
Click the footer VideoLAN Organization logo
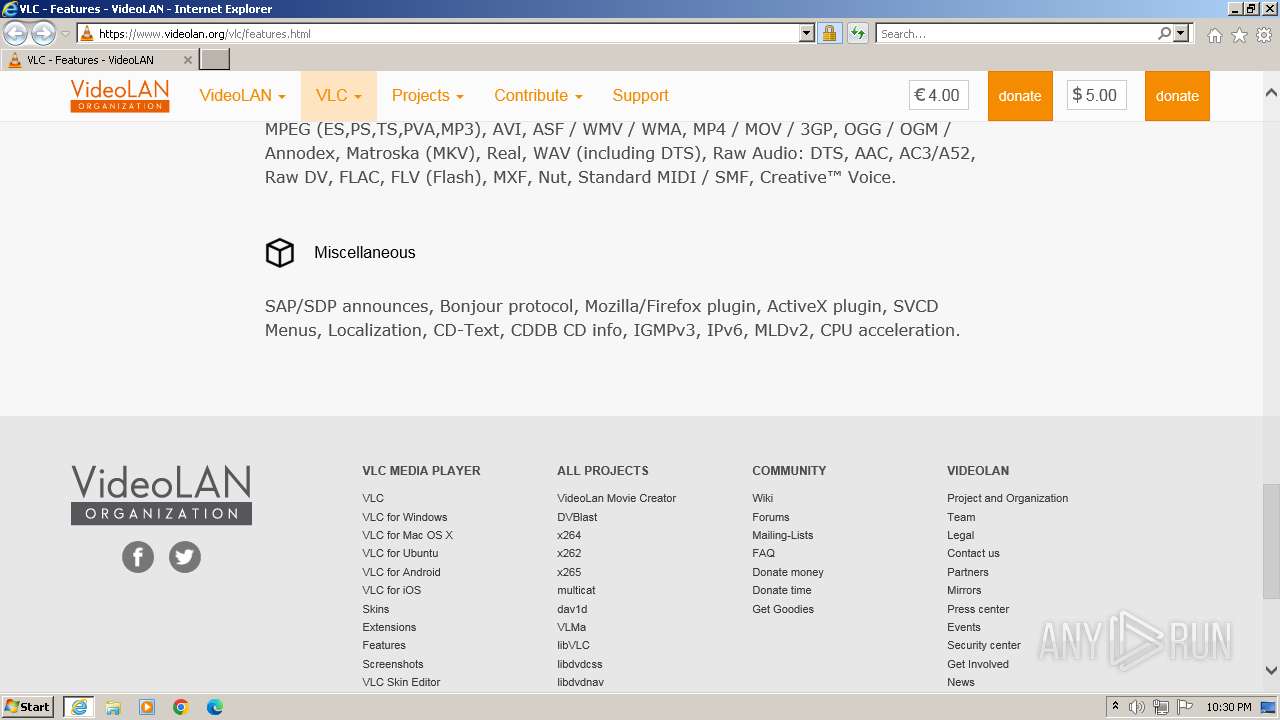161,495
